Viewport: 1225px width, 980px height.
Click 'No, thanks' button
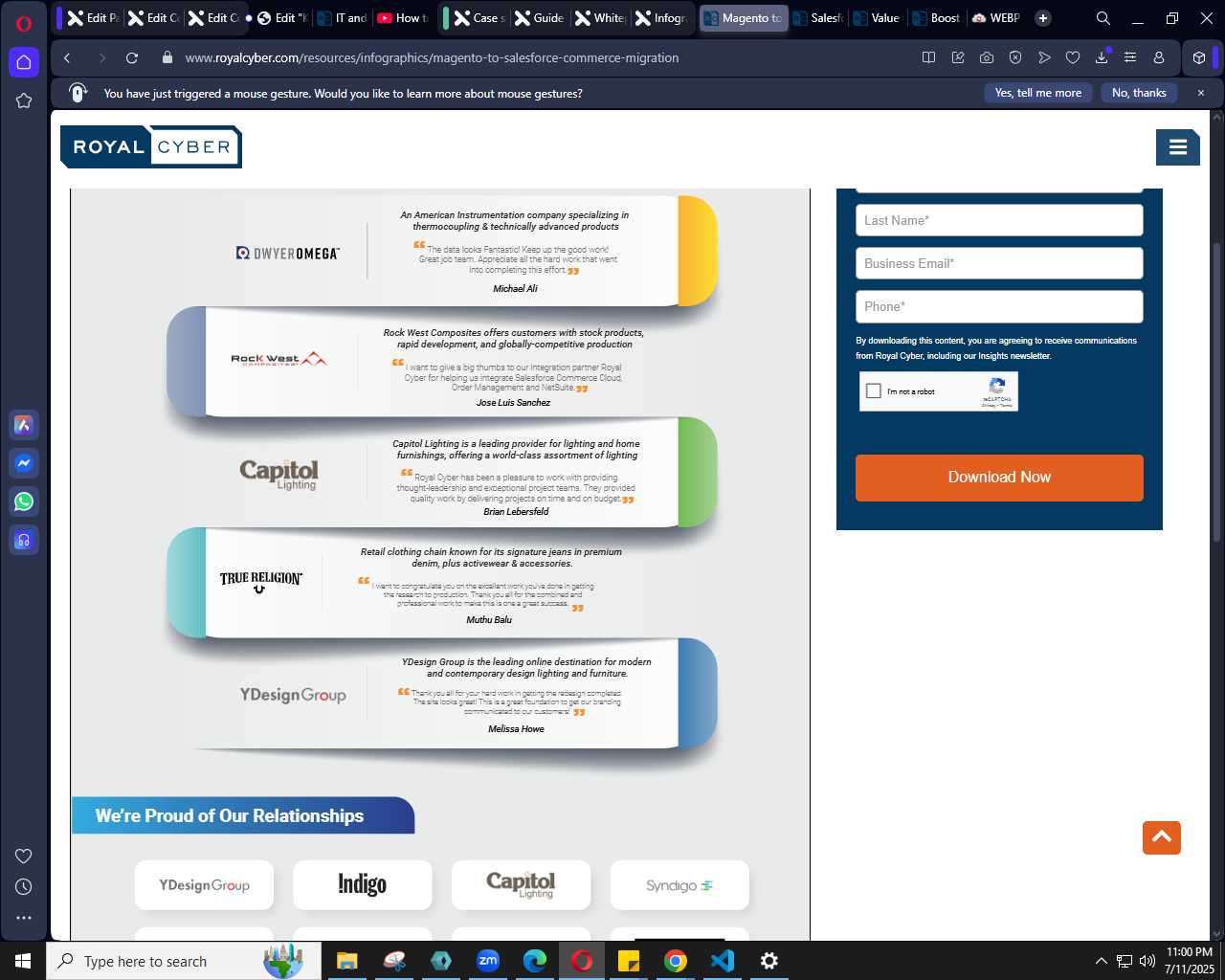(x=1139, y=93)
